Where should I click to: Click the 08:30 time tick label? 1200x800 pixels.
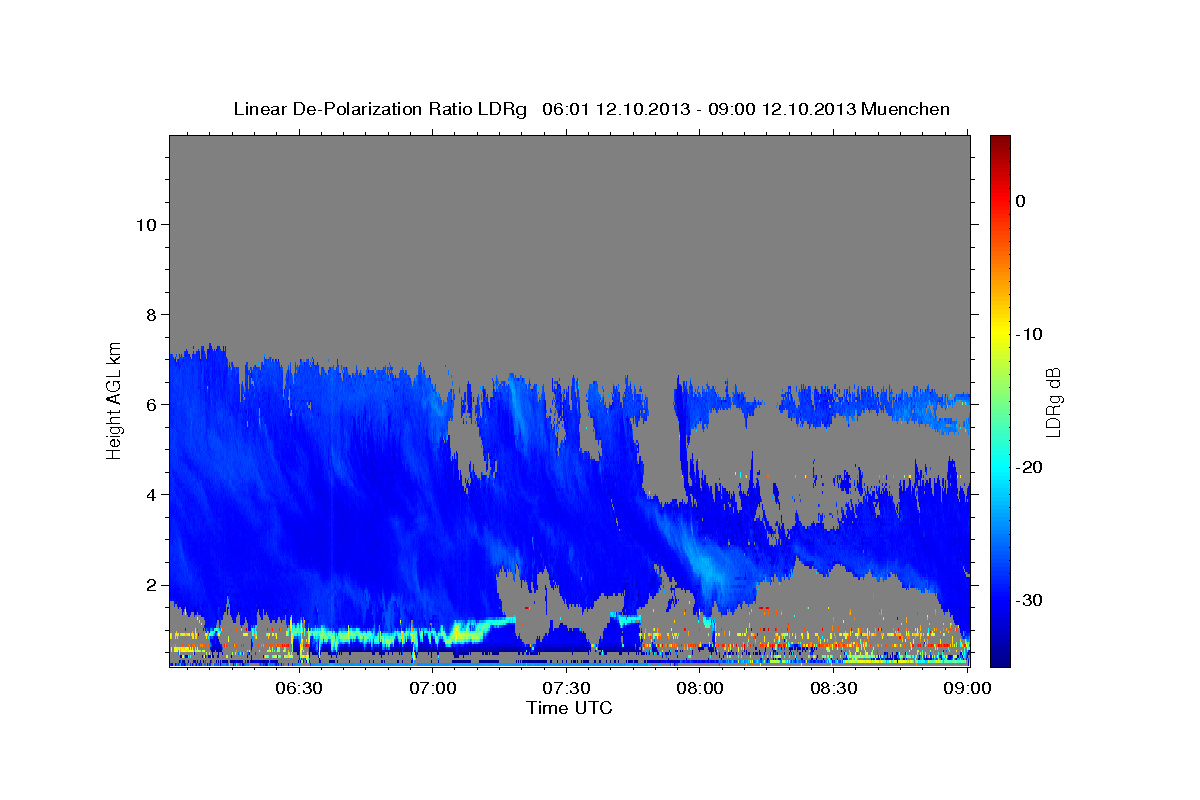(834, 688)
